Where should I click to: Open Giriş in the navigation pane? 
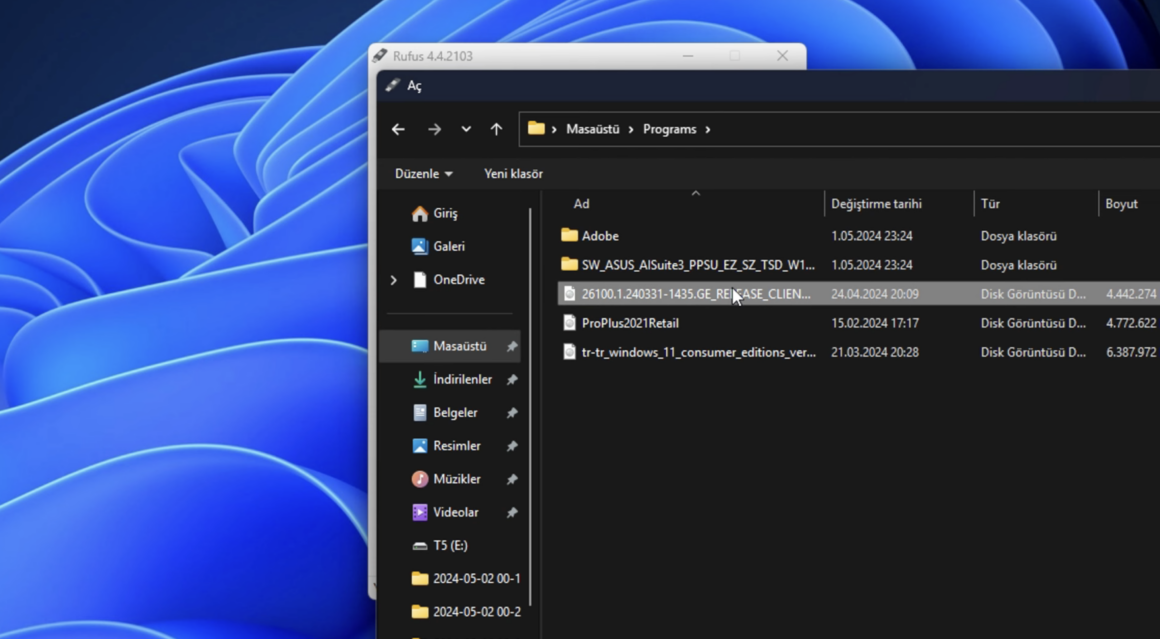[445, 214]
